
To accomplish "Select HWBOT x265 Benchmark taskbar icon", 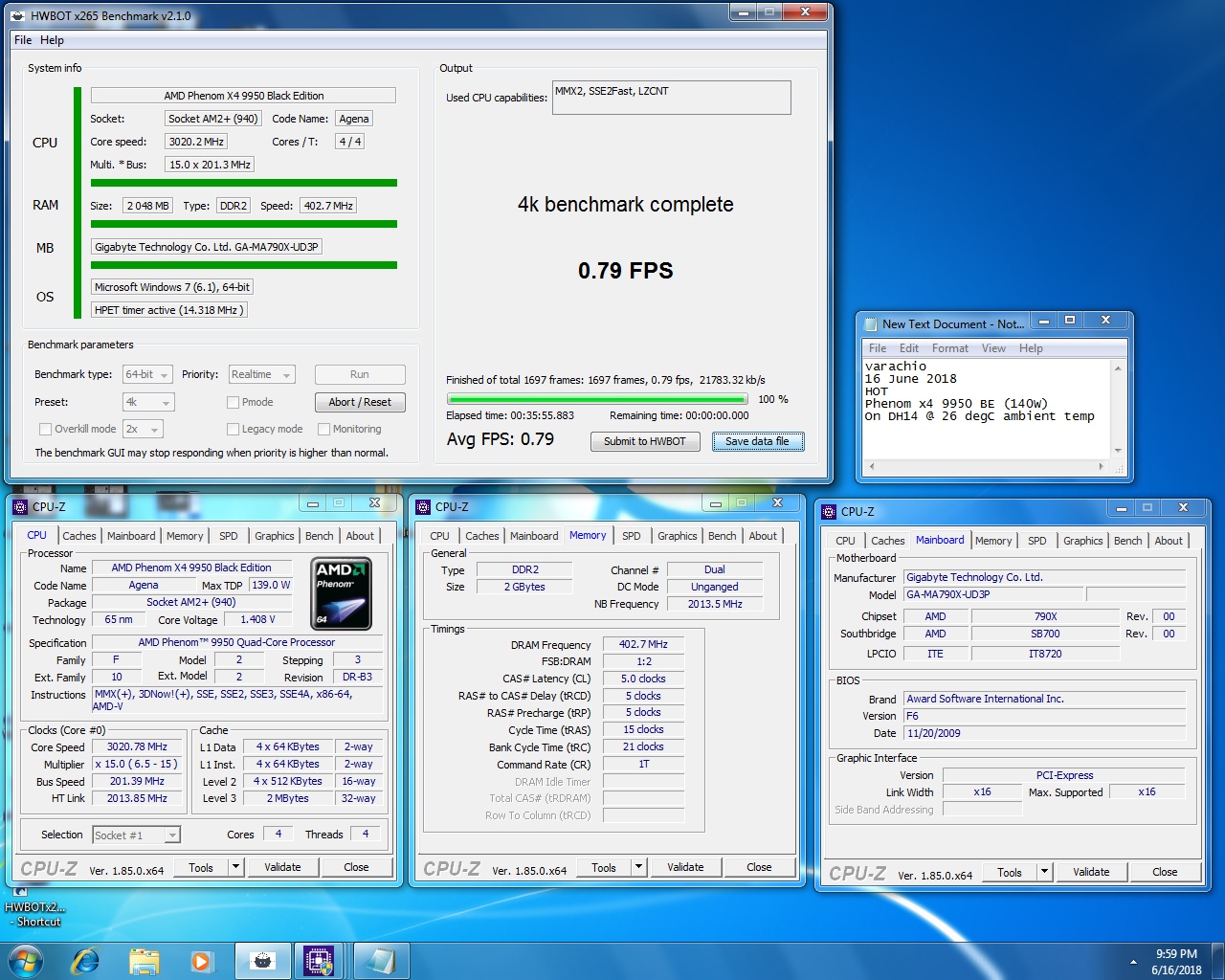I will (x=262, y=961).
